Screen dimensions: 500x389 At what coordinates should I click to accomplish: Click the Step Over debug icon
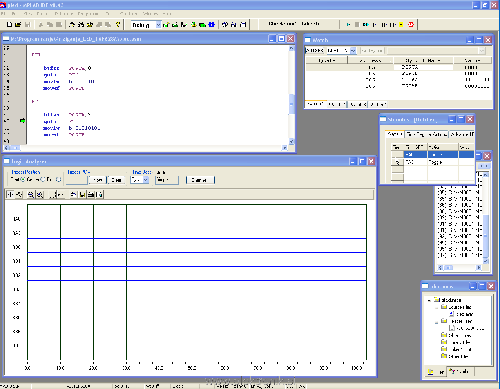[384, 24]
